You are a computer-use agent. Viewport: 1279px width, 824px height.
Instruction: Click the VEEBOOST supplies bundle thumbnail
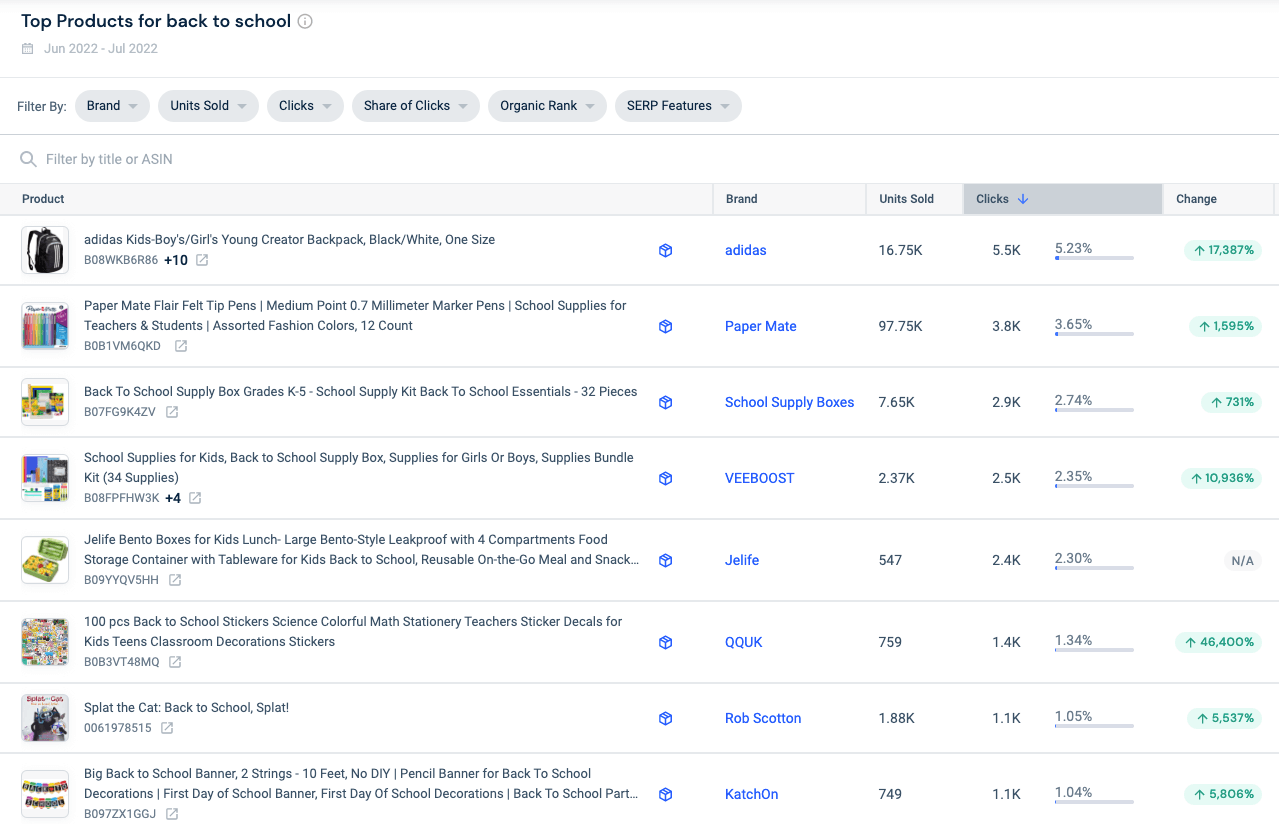pyautogui.click(x=45, y=478)
